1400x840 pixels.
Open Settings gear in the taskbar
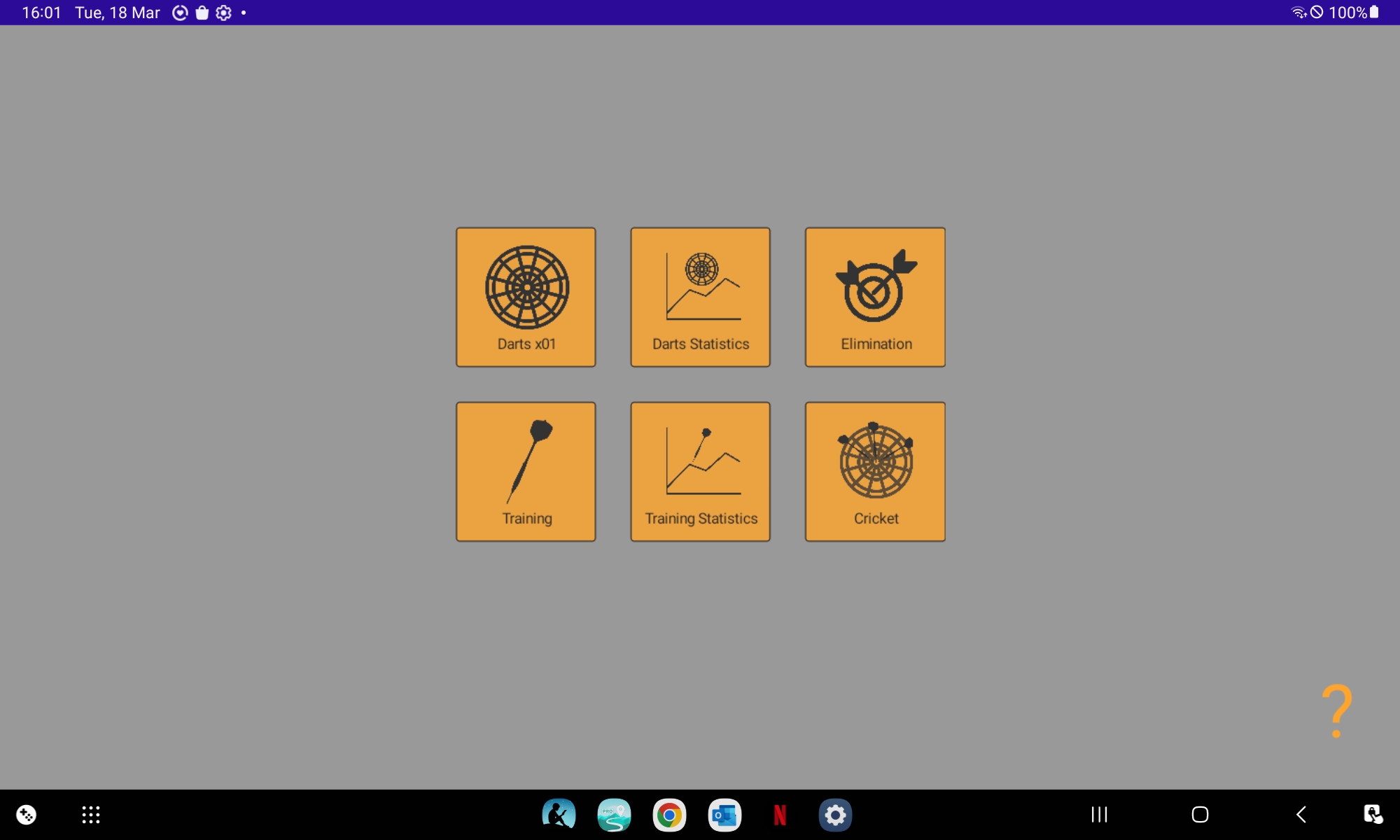835,815
